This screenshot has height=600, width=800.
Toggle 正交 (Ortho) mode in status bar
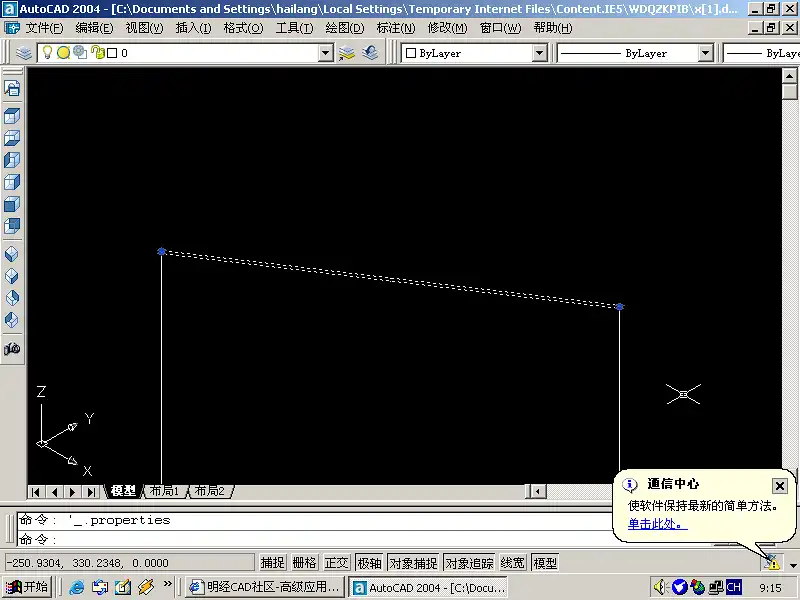[336, 563]
